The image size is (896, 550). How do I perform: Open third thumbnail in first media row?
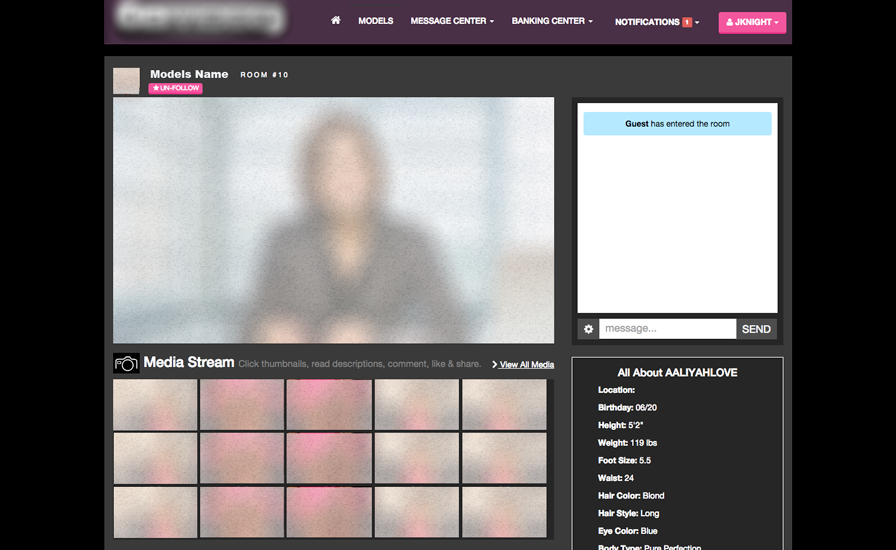[329, 405]
